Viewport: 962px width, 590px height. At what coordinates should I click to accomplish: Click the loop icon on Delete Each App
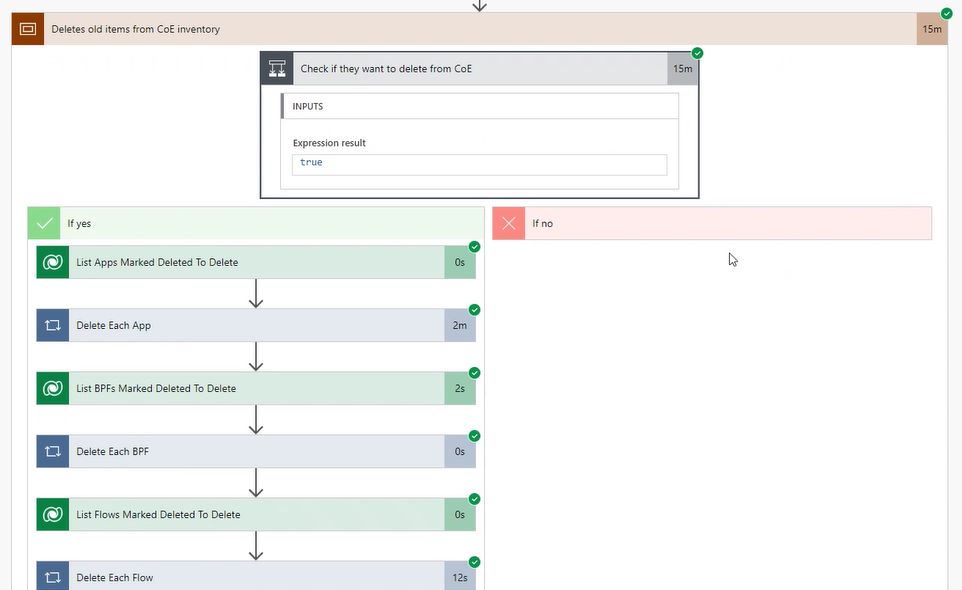point(53,326)
